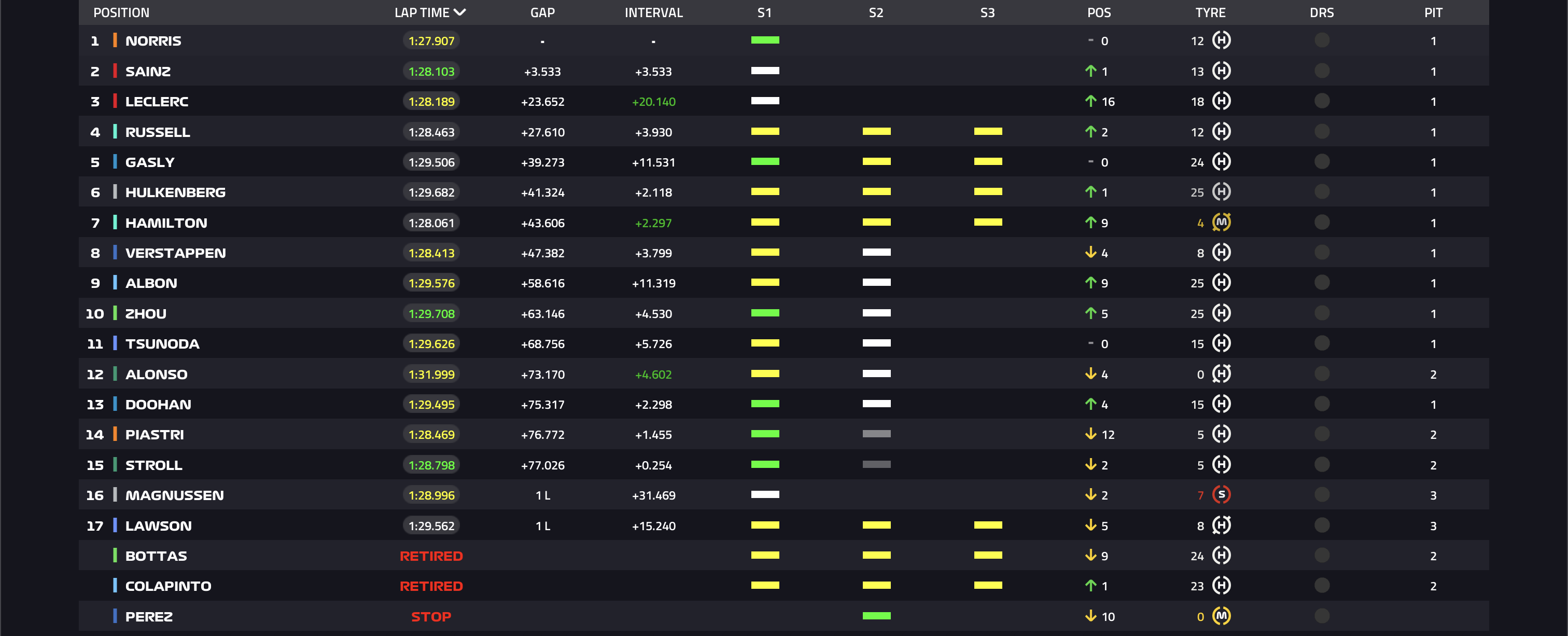This screenshot has height=636, width=1568.
Task: Select driver name PIASTRI
Action: [155, 434]
